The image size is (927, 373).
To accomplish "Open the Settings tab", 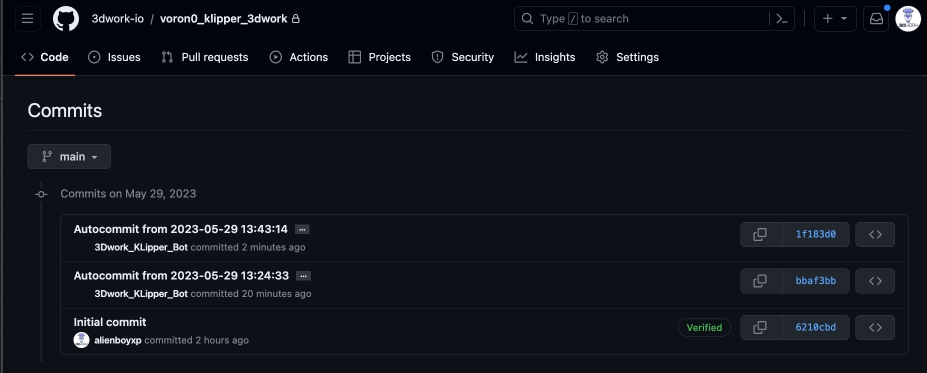I will pyautogui.click(x=628, y=57).
